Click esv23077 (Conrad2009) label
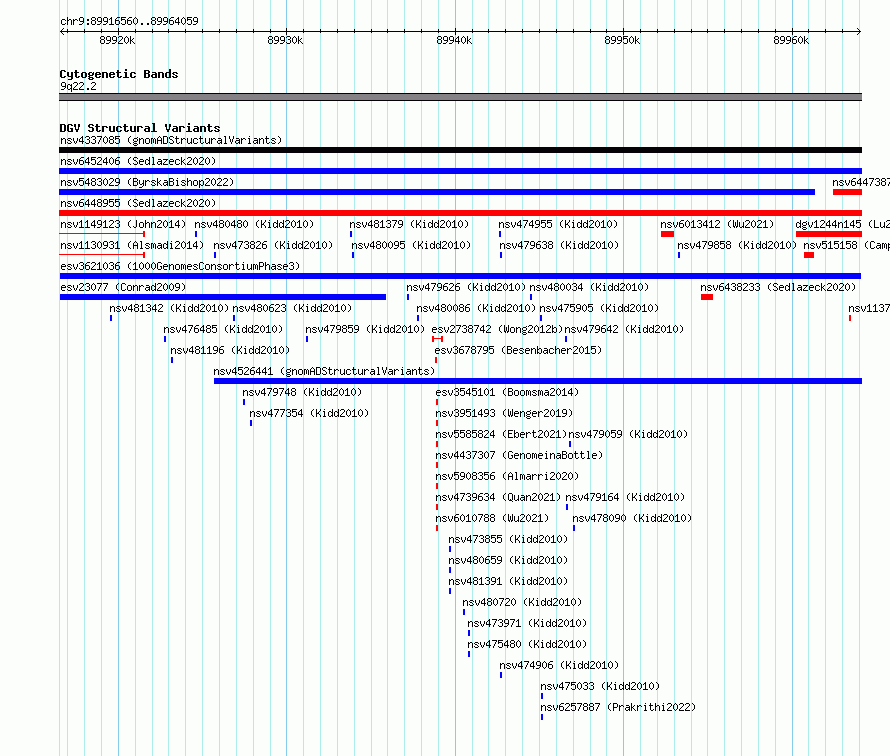 click(123, 287)
